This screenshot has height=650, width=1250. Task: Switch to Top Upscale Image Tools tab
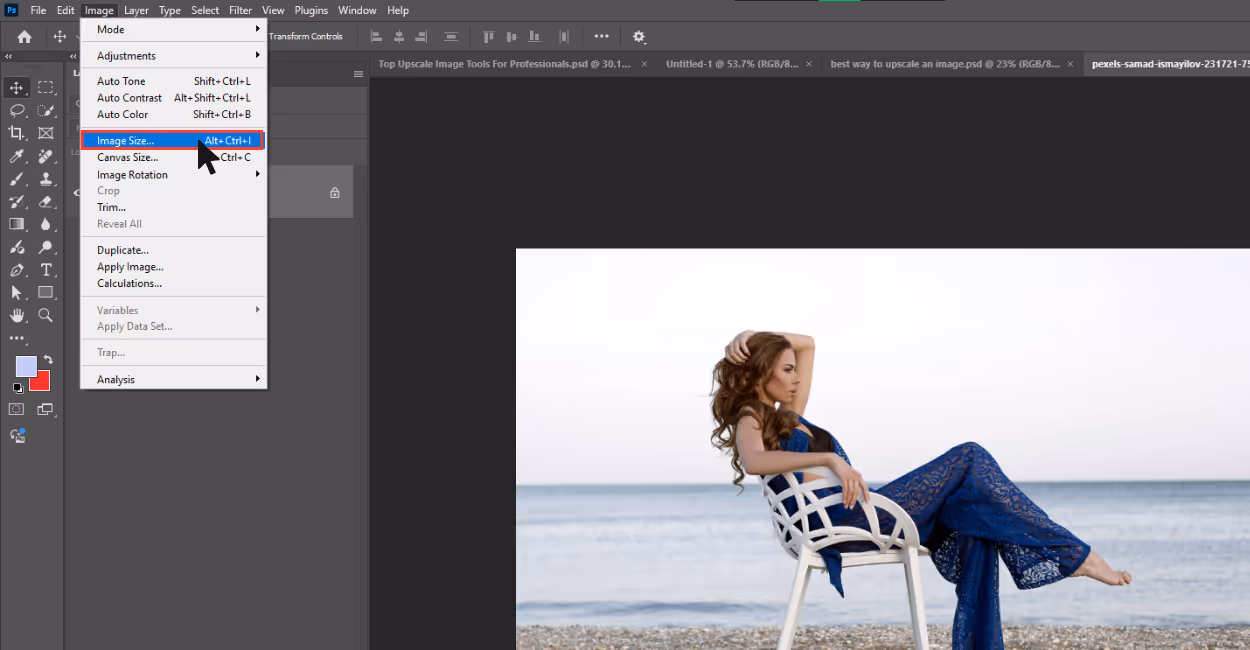click(x=504, y=64)
